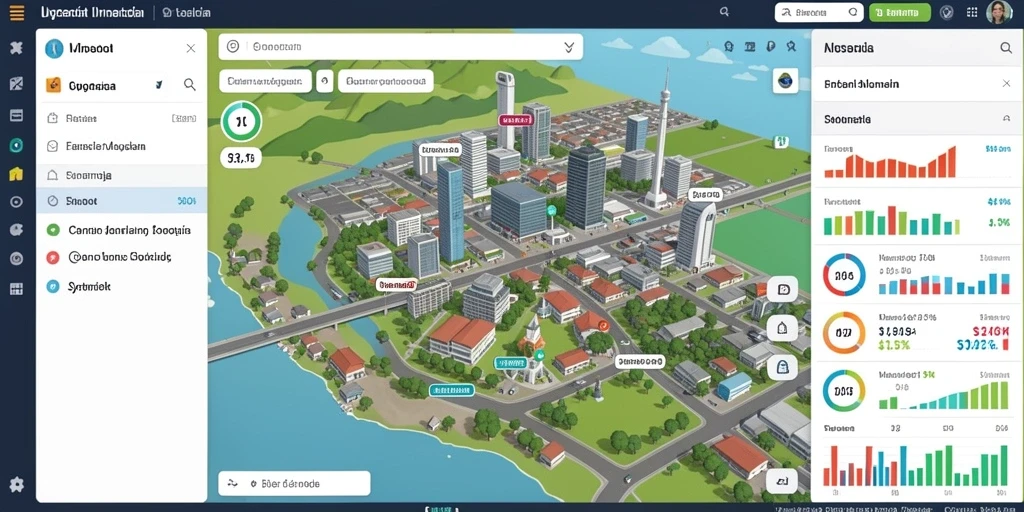Open dropdown arrow next to orange icon
This screenshot has width=1024, height=512.
coord(159,84)
